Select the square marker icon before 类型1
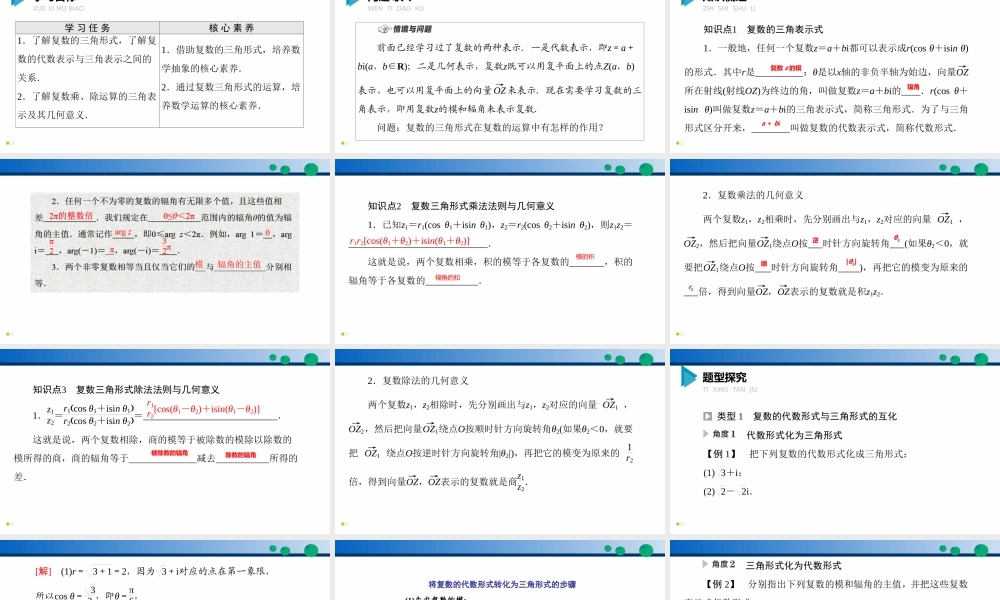Screen dimensions: 1000x600 pos(707,417)
